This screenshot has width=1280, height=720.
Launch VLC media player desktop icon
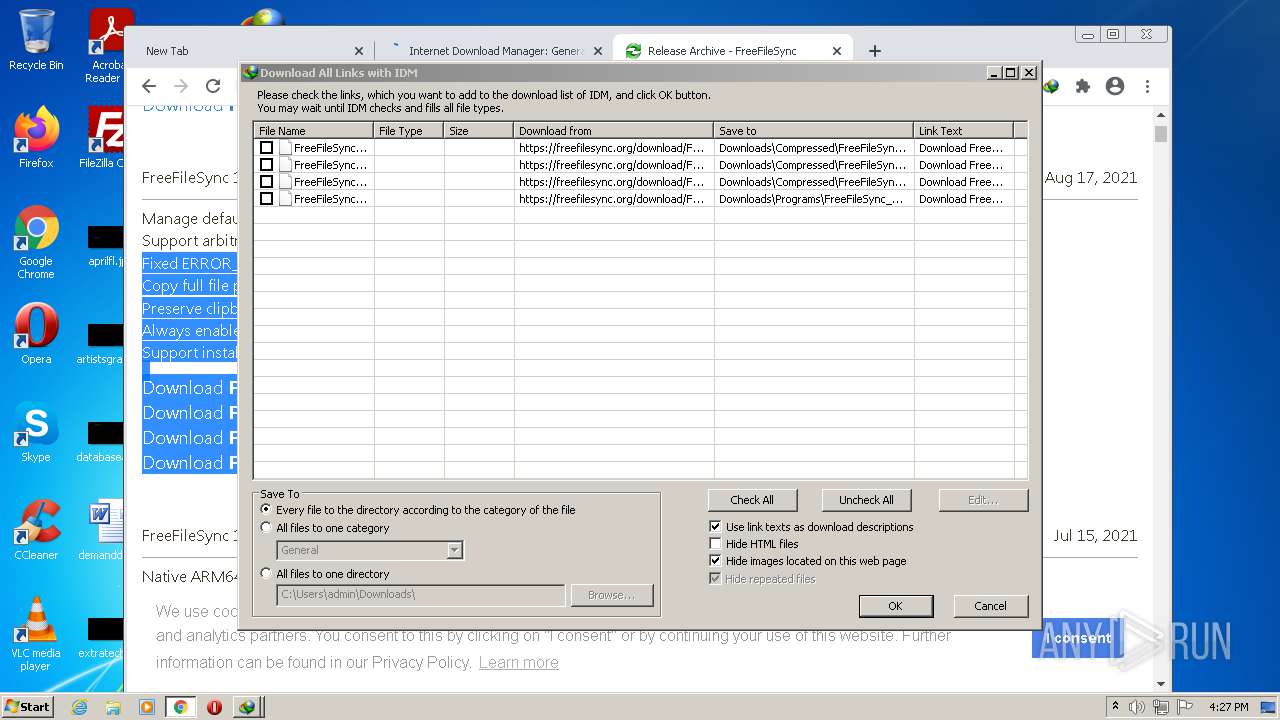(x=36, y=634)
